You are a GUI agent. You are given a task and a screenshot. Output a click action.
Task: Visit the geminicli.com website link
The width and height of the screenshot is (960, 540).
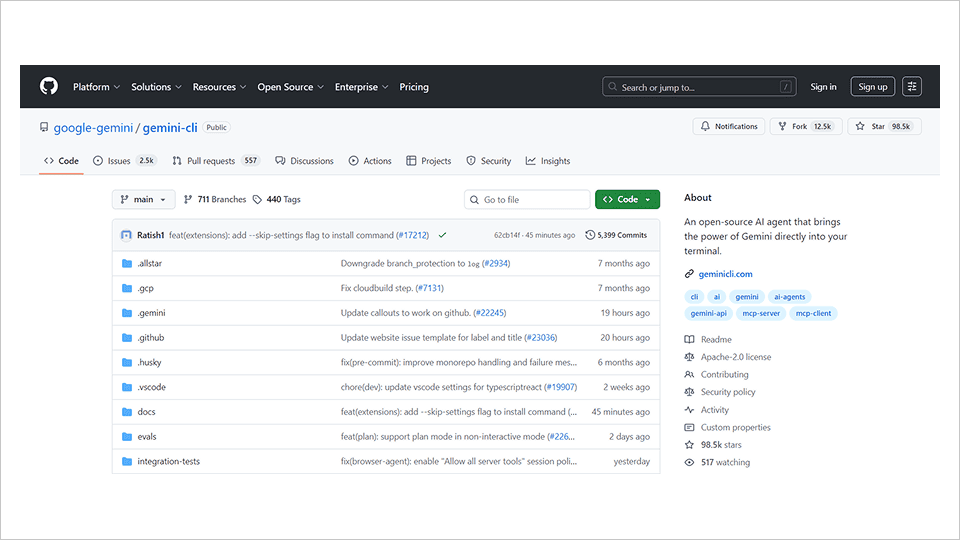pos(726,274)
